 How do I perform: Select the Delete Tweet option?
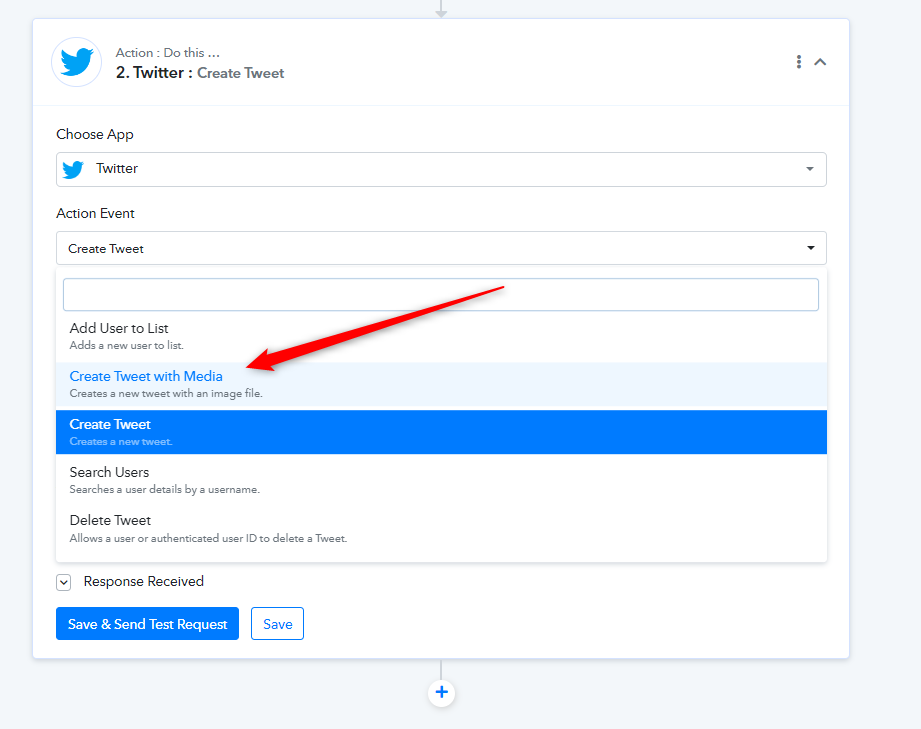(441, 528)
